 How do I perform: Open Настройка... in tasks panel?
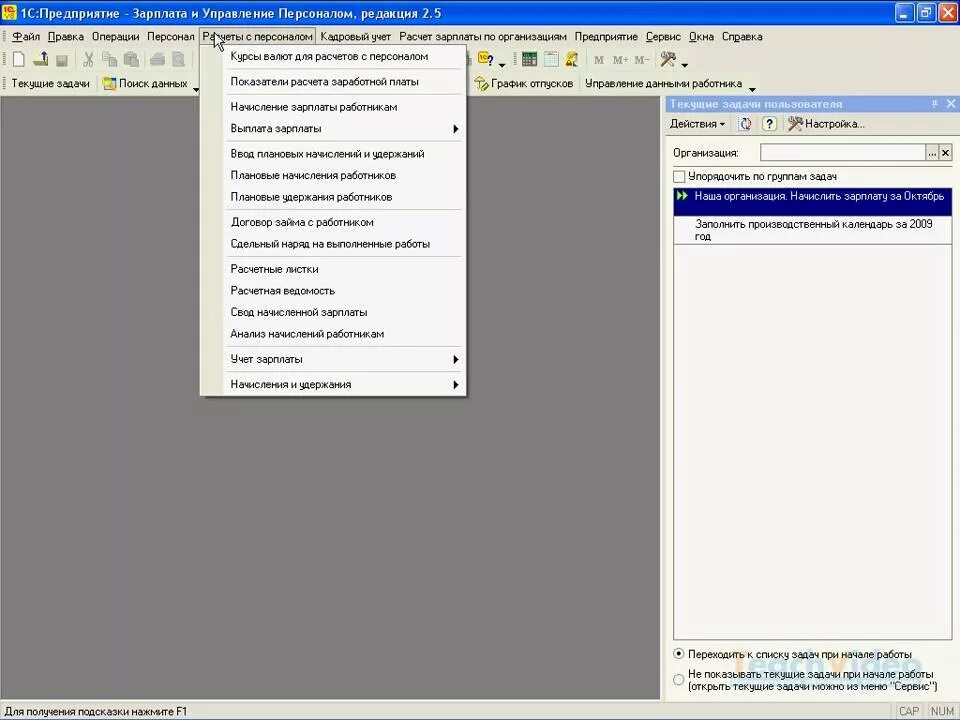[827, 124]
